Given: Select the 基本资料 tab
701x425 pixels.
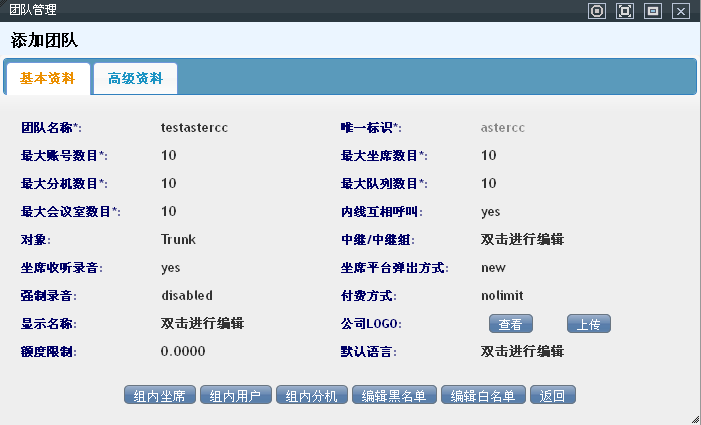Looking at the screenshot, I should click(x=47, y=78).
